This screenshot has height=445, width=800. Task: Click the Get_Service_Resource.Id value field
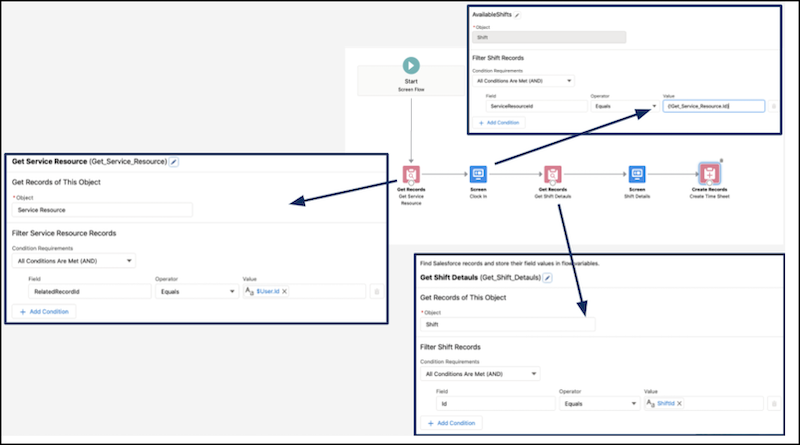click(x=712, y=105)
